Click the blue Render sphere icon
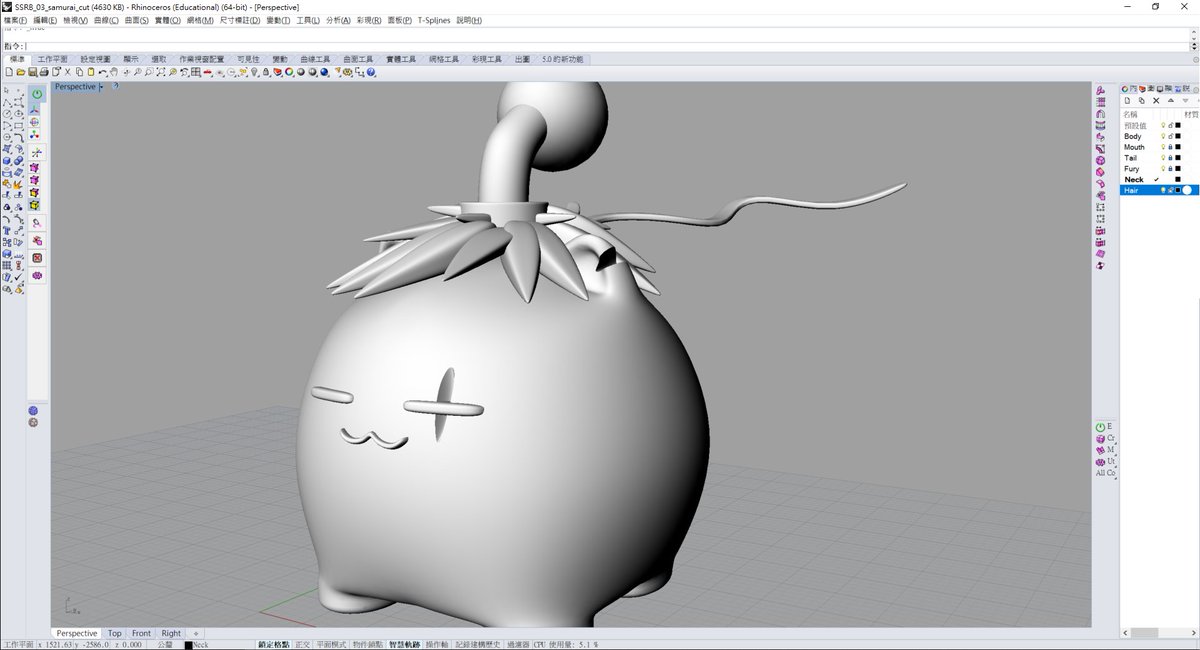Viewport: 1200px width, 650px height. [323, 72]
